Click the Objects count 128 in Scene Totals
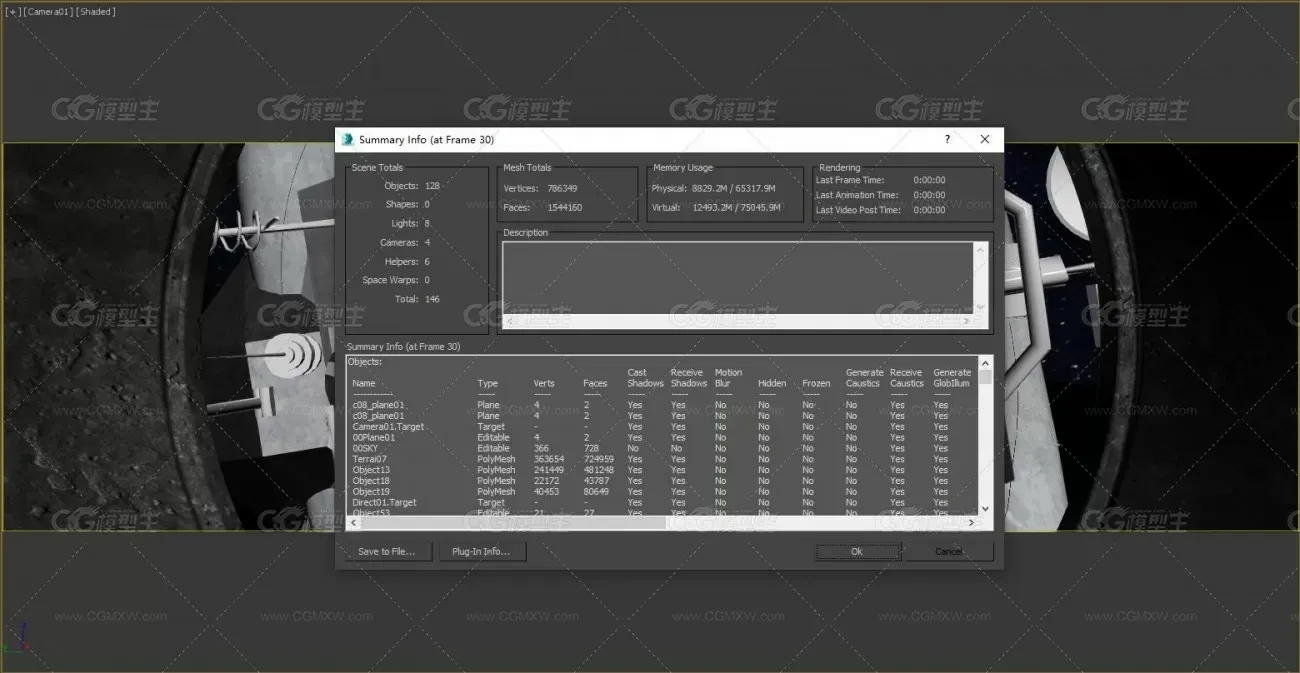Viewport: 1300px width, 673px height. pyautogui.click(x=432, y=186)
